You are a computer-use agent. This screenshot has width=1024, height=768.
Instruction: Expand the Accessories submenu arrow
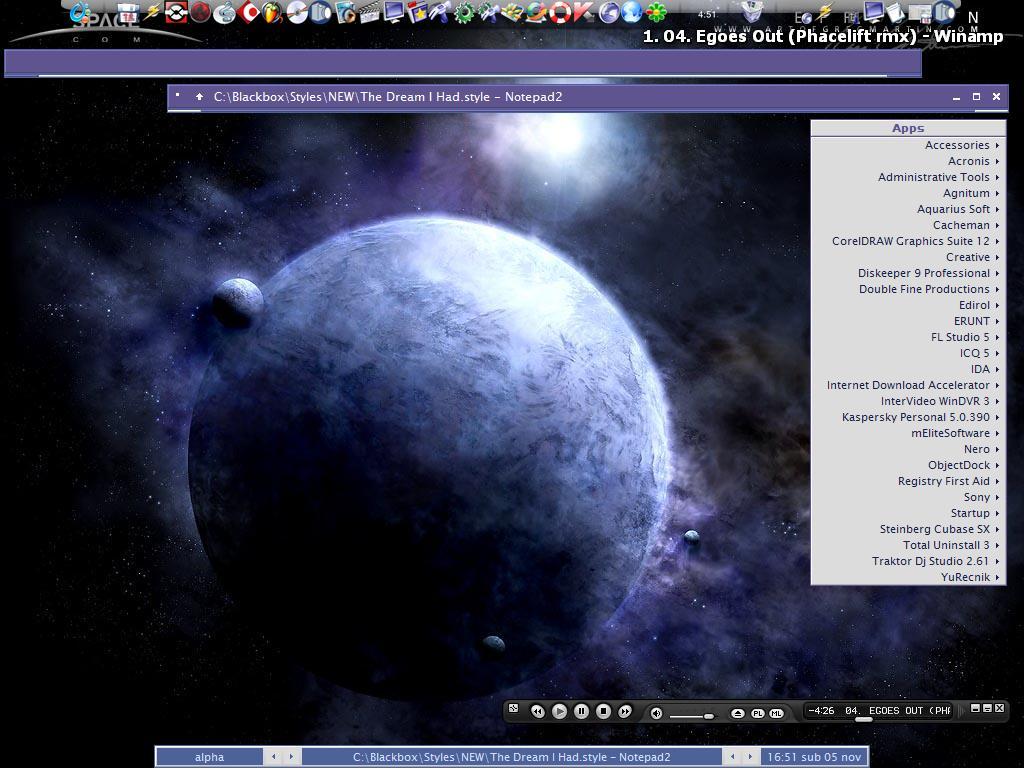(x=997, y=146)
